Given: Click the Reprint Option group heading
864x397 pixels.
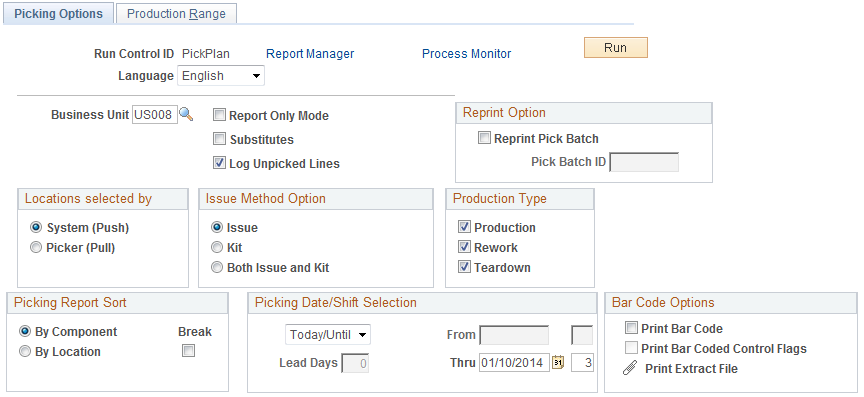Looking at the screenshot, I should click(504, 112).
